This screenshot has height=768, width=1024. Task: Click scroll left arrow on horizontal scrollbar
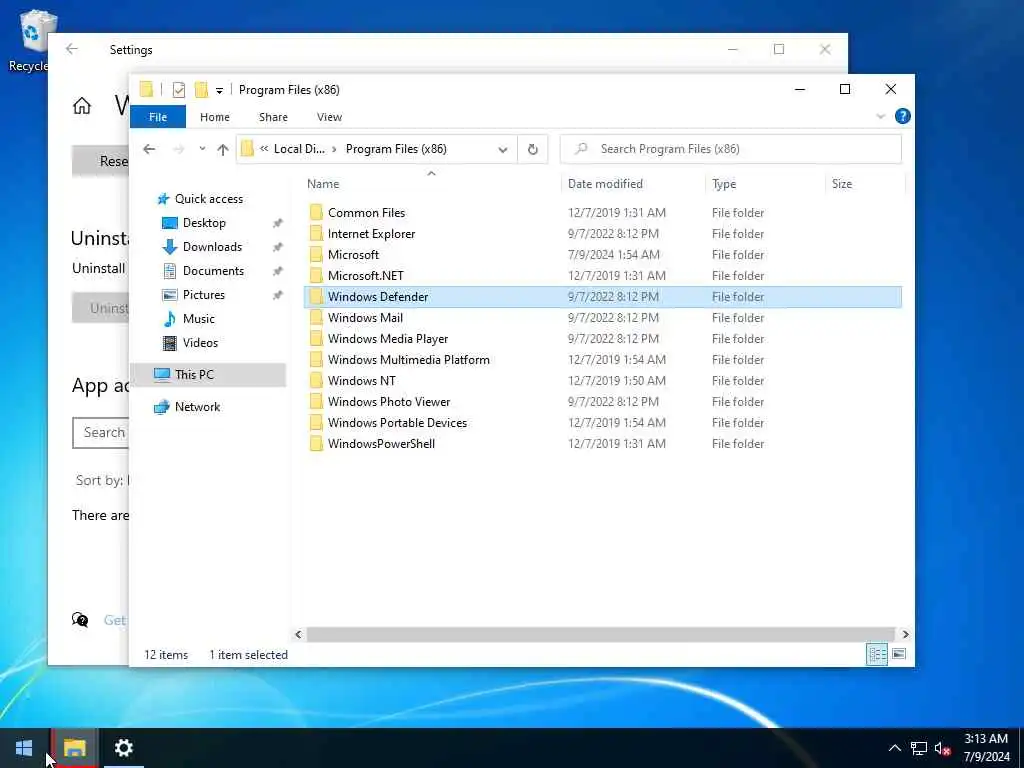coord(298,634)
